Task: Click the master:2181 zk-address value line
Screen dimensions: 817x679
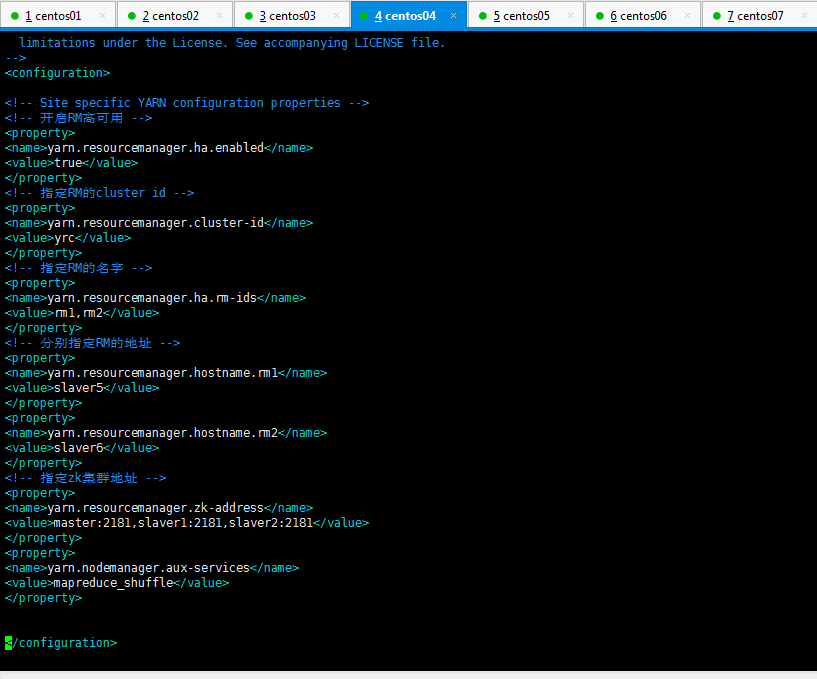Action: [x=186, y=523]
